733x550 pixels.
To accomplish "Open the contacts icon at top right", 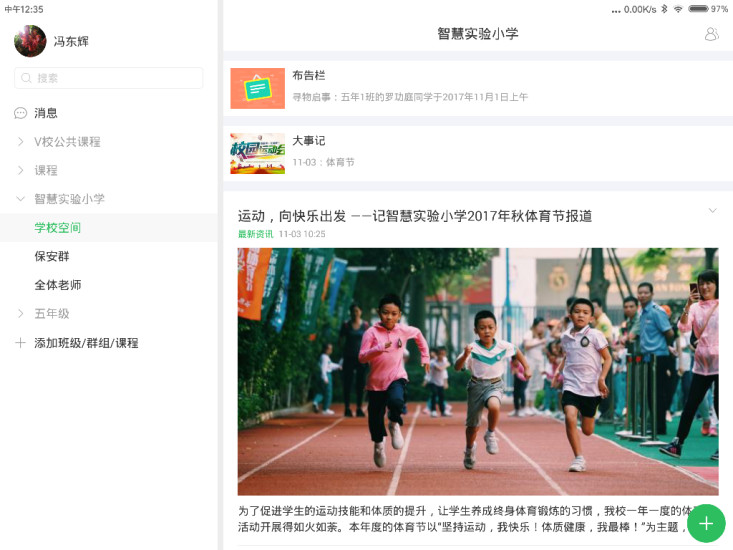I will [x=711, y=34].
